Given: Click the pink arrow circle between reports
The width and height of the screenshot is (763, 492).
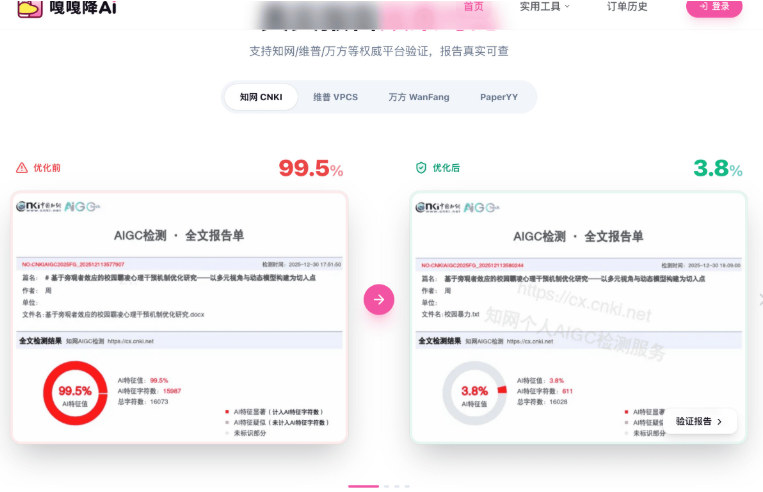Looking at the screenshot, I should tap(379, 299).
